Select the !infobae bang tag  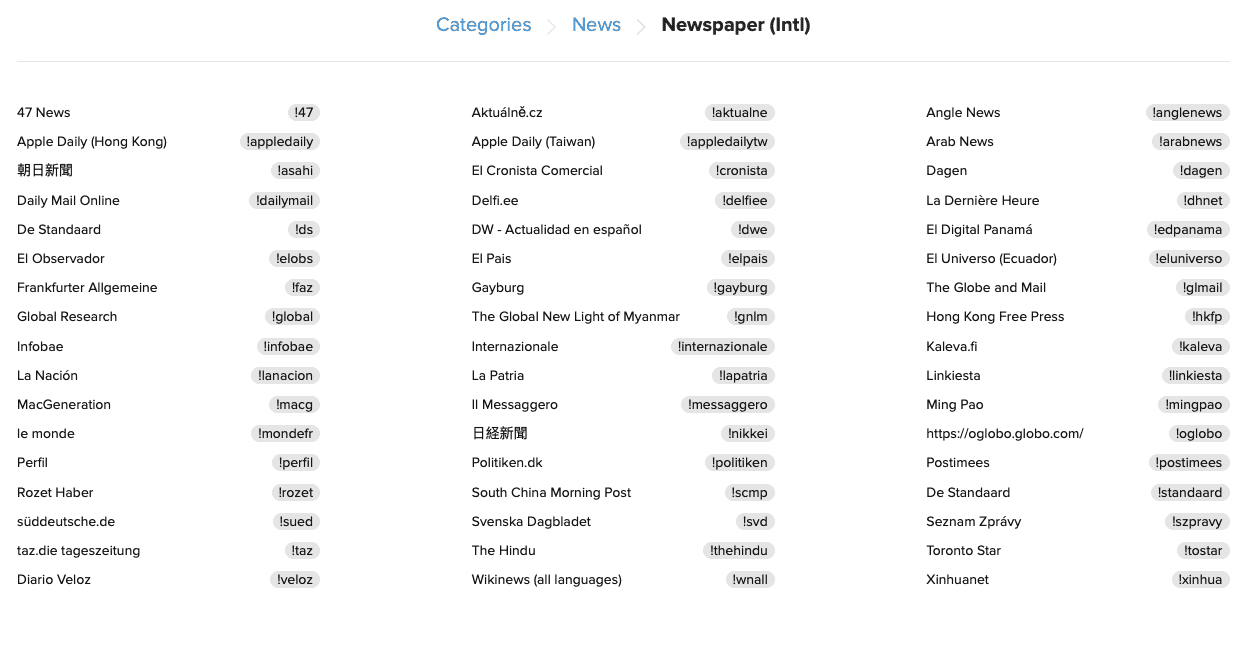288,347
